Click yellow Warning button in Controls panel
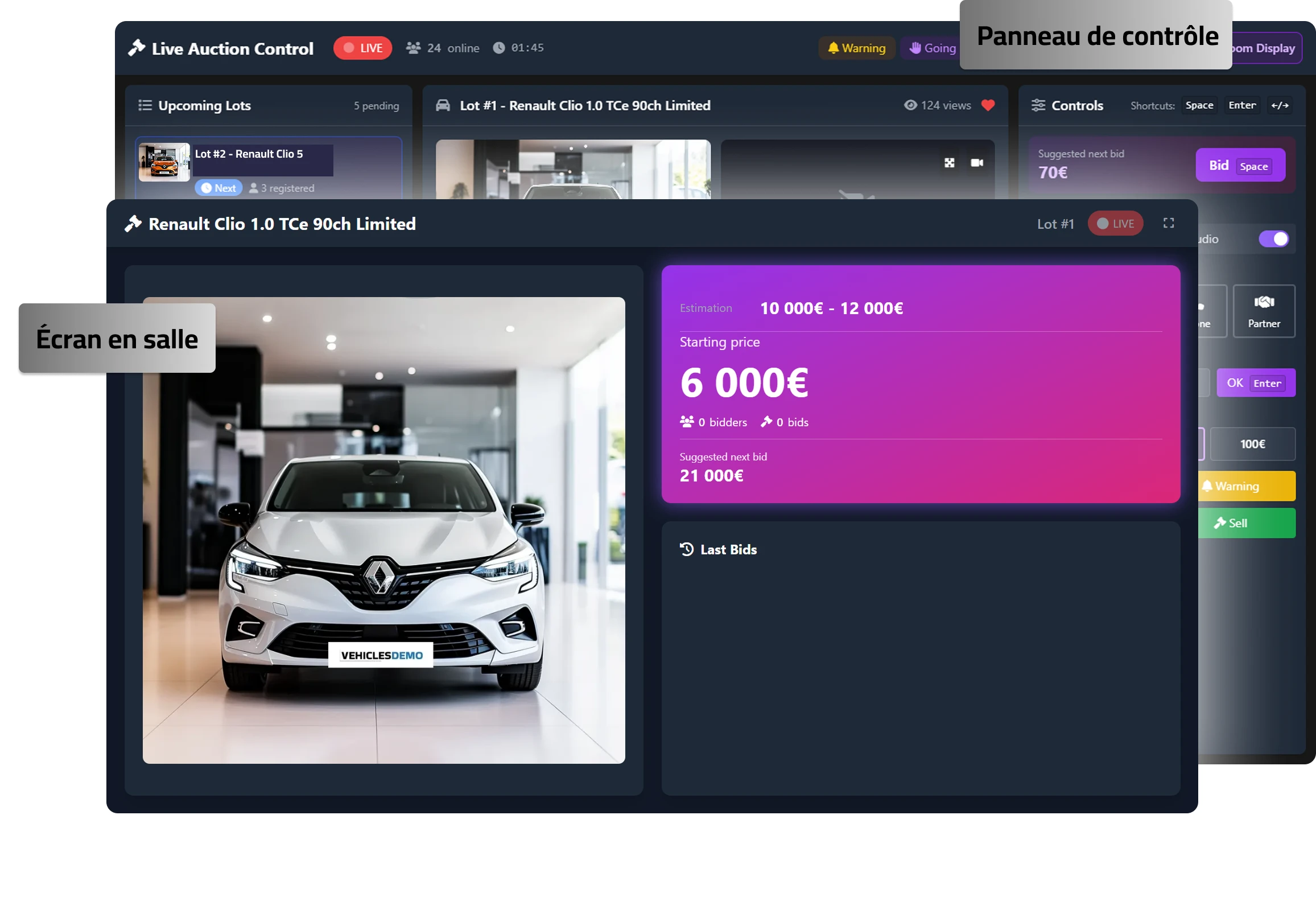 [x=1246, y=486]
